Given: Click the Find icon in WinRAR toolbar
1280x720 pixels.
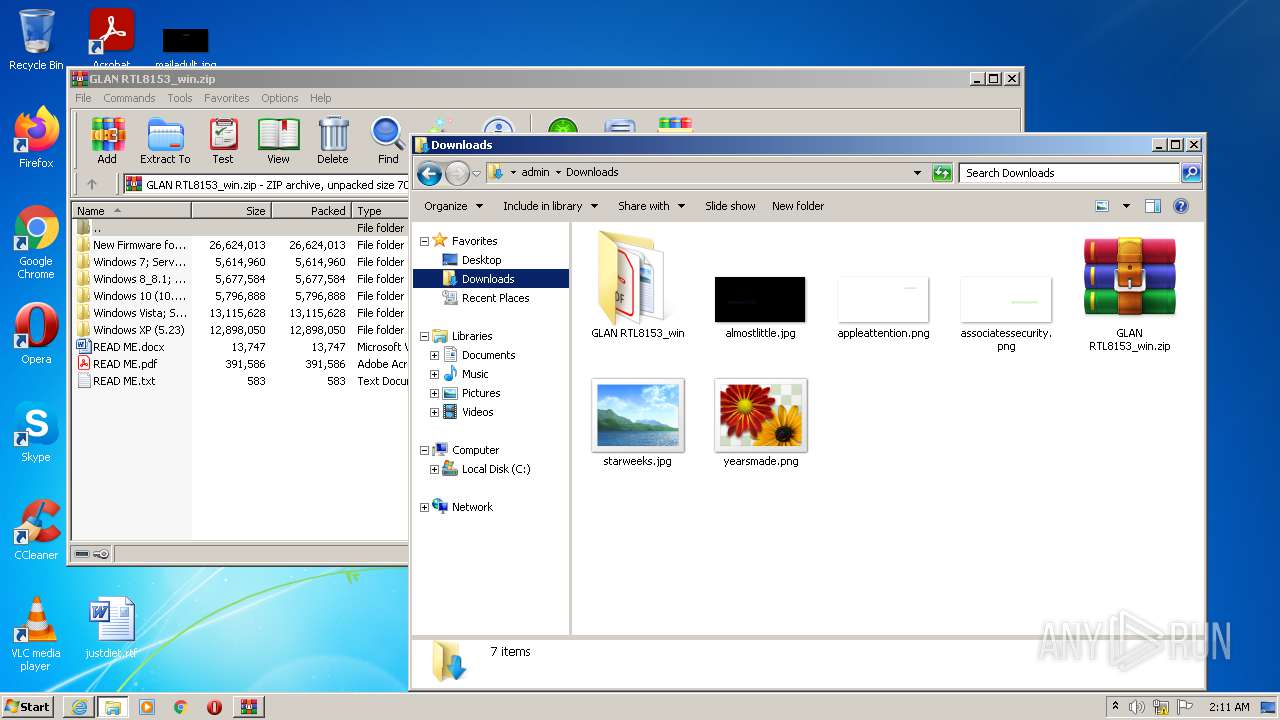Looking at the screenshot, I should [x=388, y=141].
